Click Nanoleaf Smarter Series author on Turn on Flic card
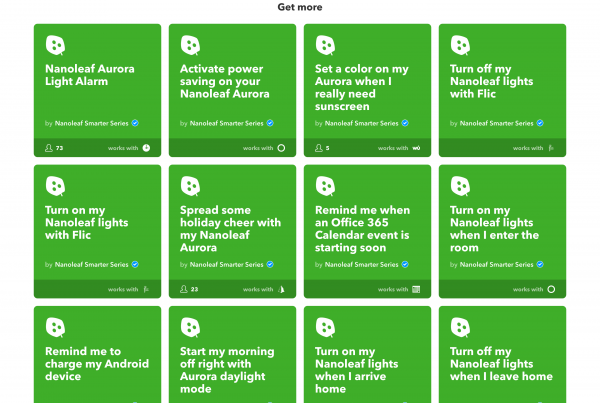The image size is (600, 403). click(91, 264)
